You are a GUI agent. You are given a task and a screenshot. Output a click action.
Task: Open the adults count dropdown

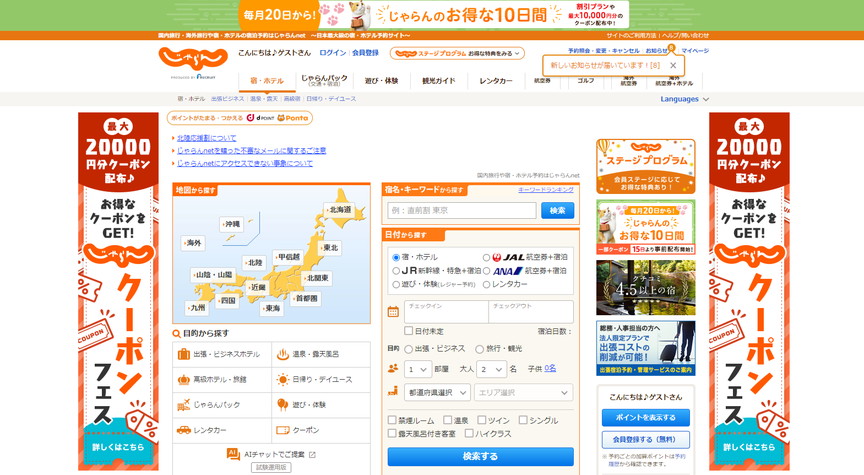(x=492, y=369)
